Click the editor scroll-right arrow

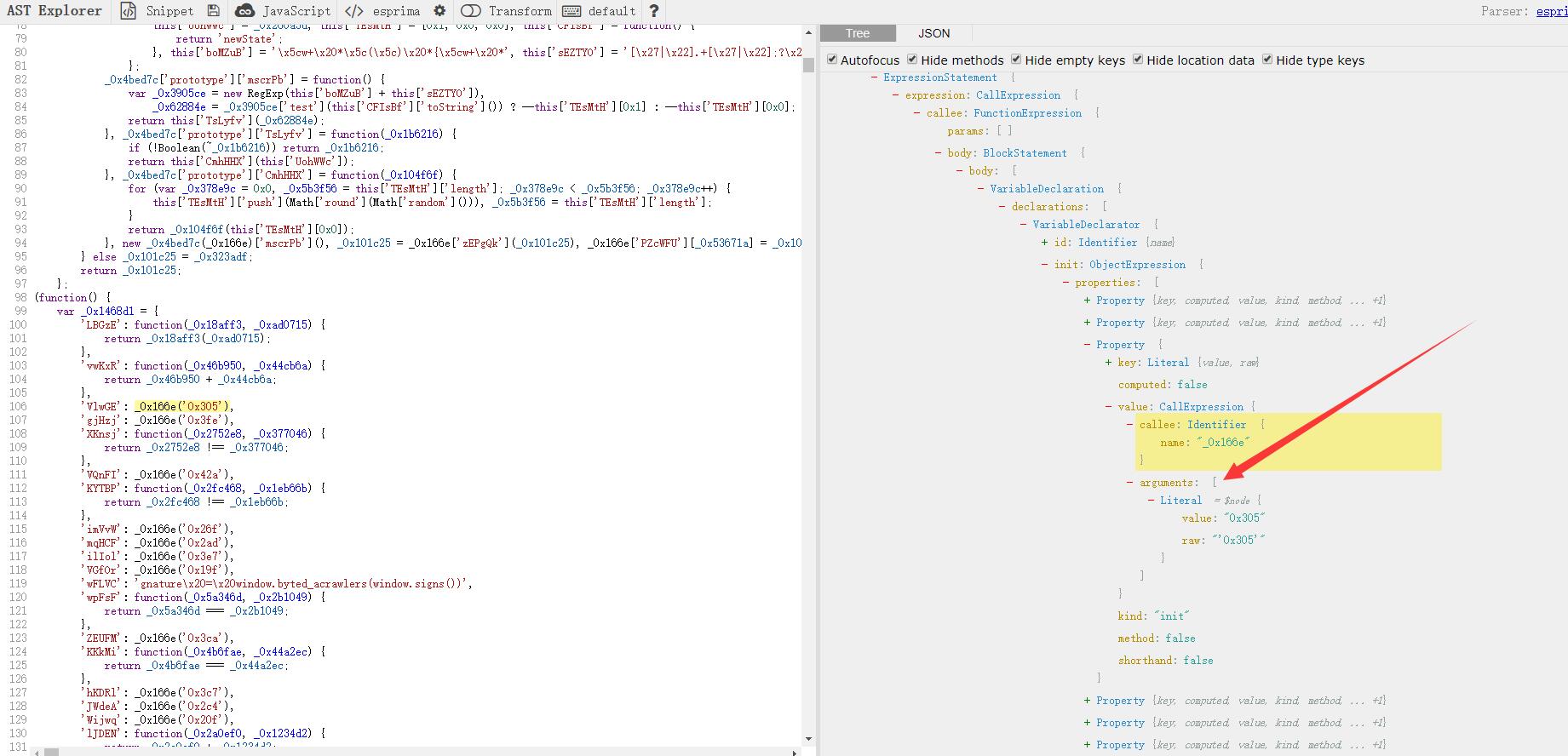tap(795, 752)
